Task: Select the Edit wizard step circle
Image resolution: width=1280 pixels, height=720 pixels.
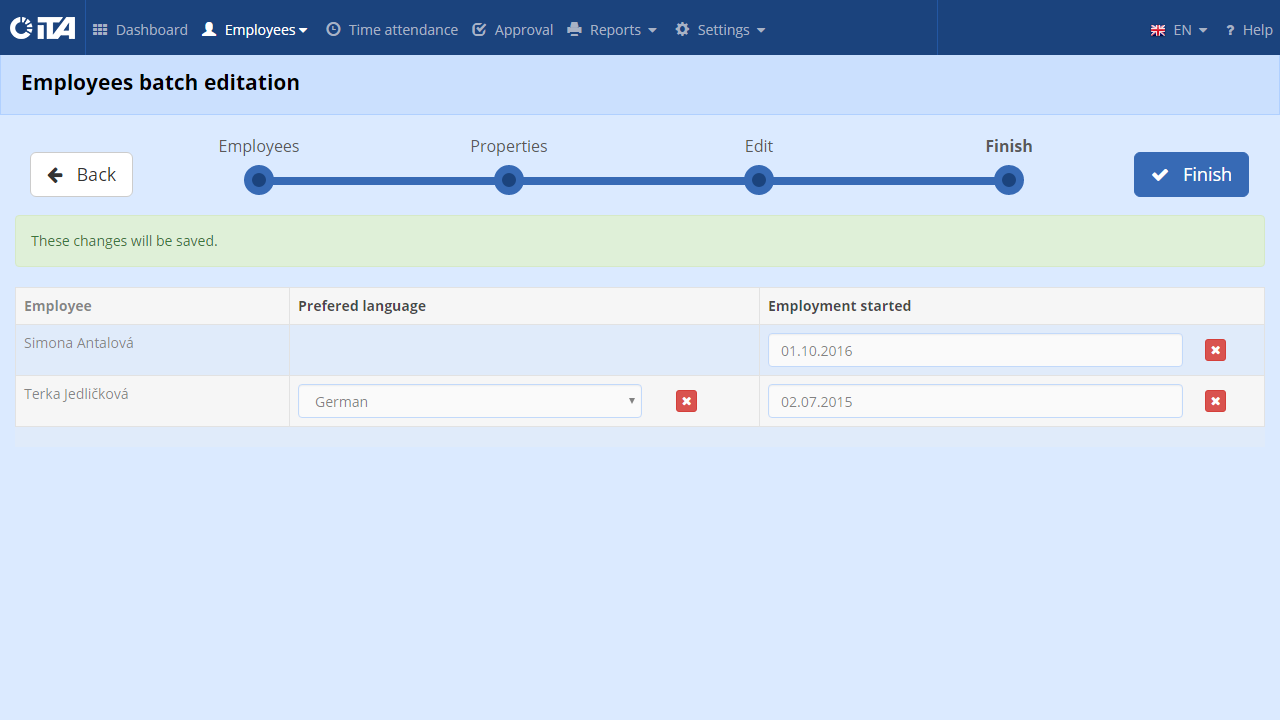Action: pos(759,180)
